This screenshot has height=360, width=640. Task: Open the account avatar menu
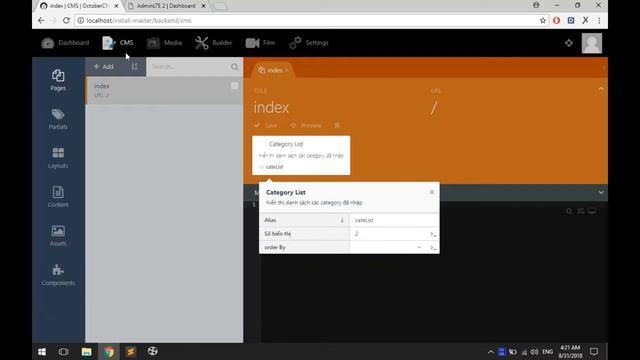click(x=591, y=43)
